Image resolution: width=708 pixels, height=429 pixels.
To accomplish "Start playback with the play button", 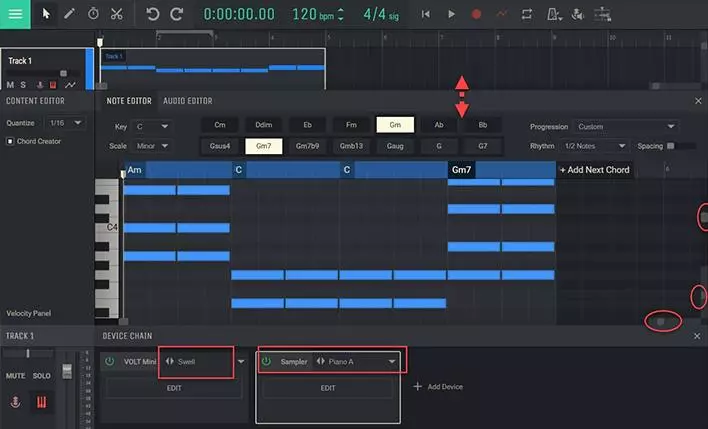I will [x=451, y=14].
